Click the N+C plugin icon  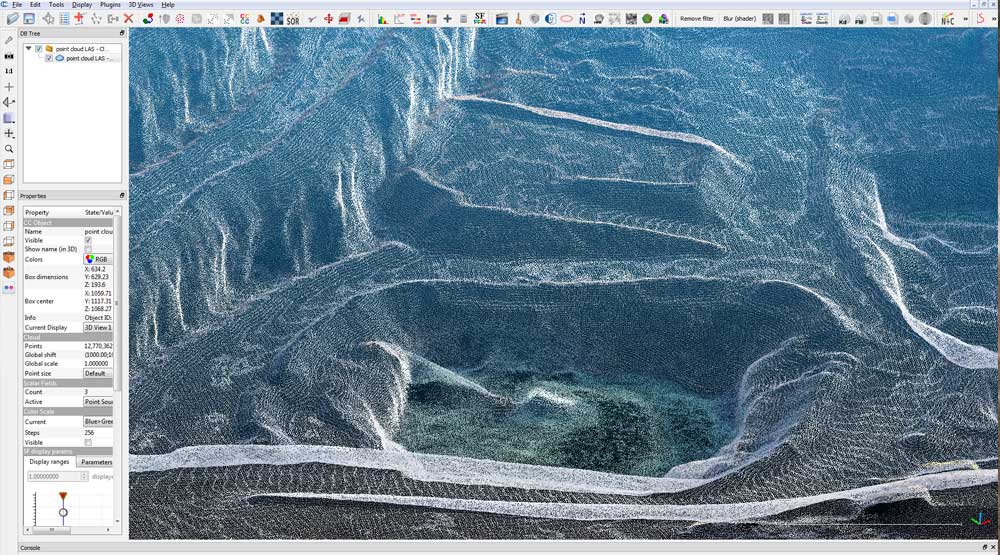[948, 19]
